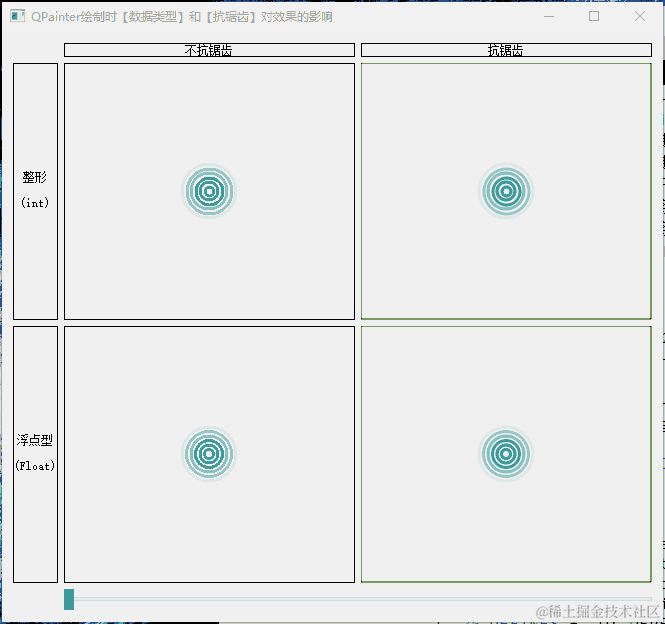Click concentric circles in the Float non-antialiased panel
This screenshot has height=624, width=665.
209,454
